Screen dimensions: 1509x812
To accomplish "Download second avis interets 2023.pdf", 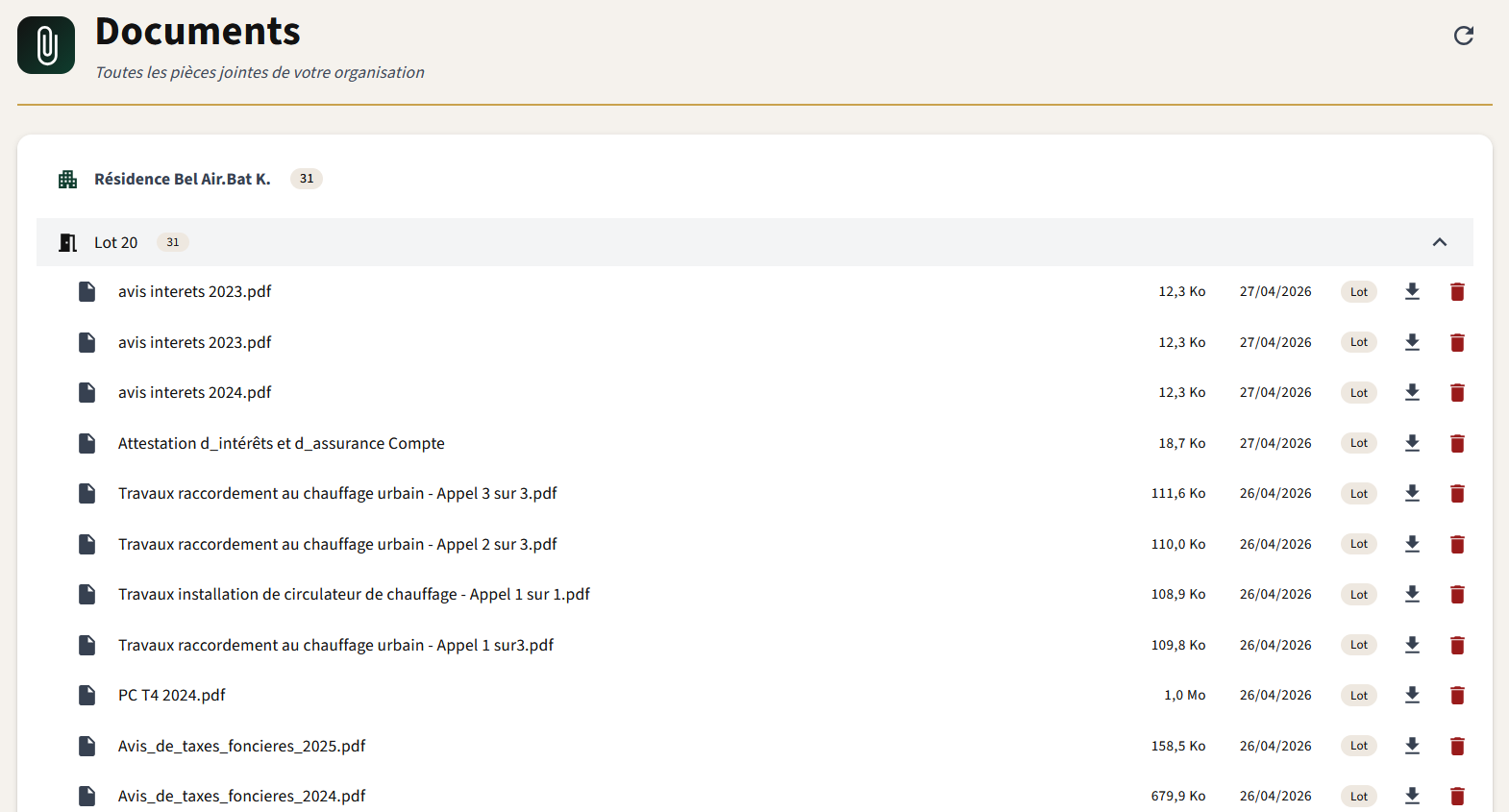I will [x=1412, y=342].
